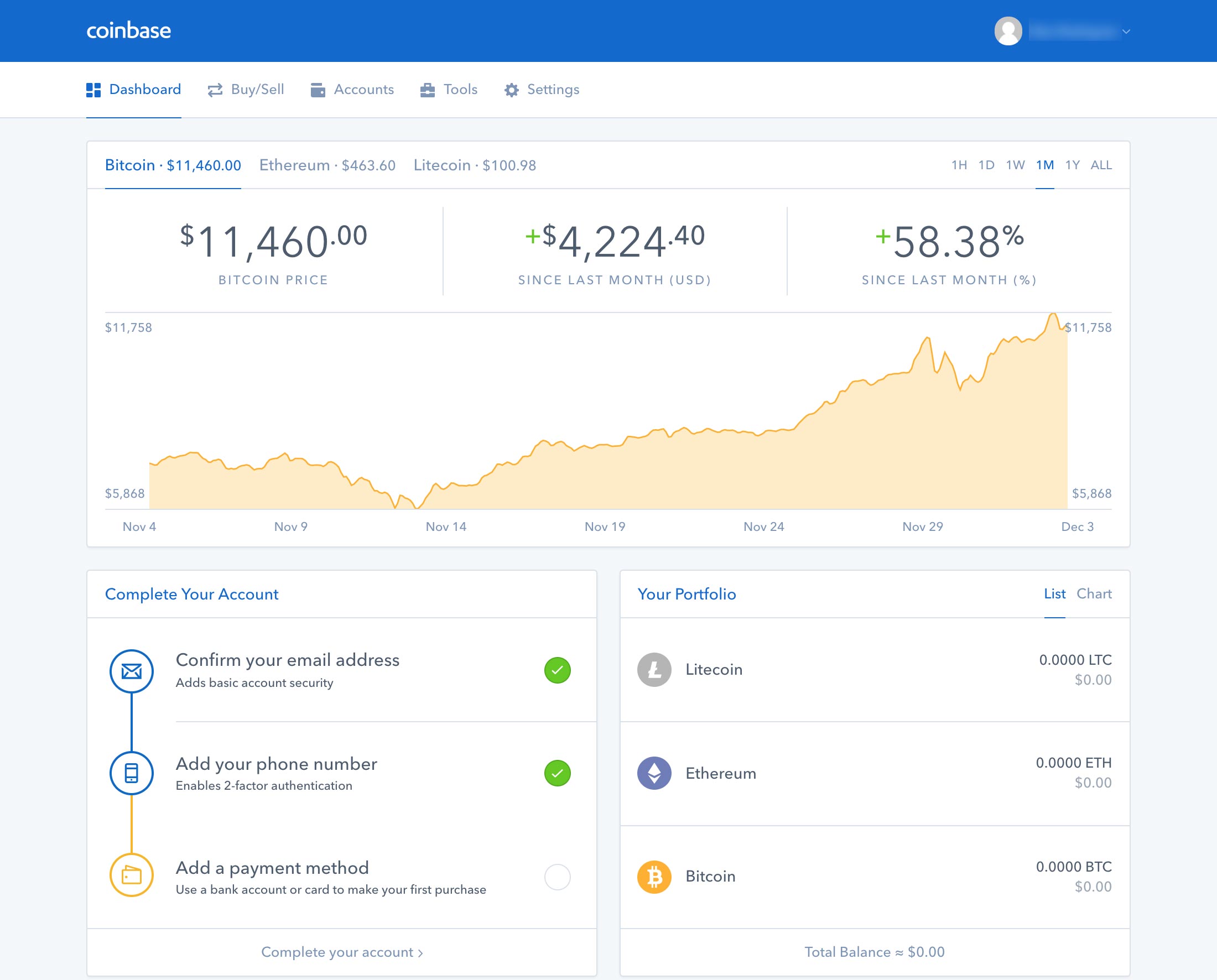Image resolution: width=1217 pixels, height=980 pixels.
Task: Switch portfolio view to List
Action: (1054, 594)
